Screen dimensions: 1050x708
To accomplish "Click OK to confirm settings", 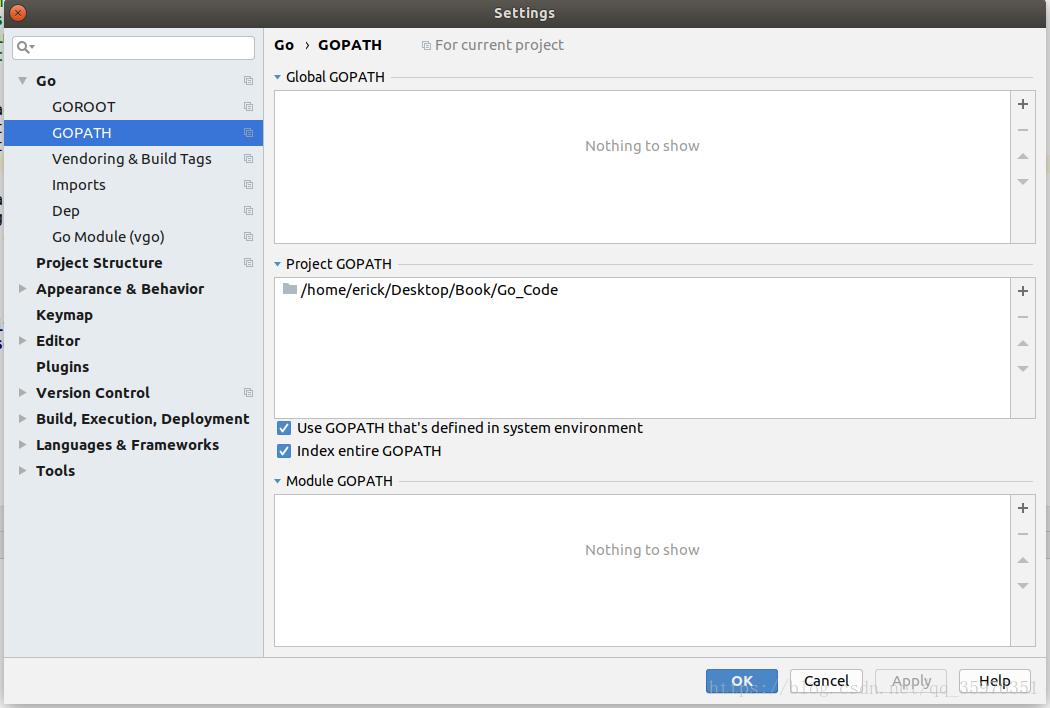I will 742,681.
